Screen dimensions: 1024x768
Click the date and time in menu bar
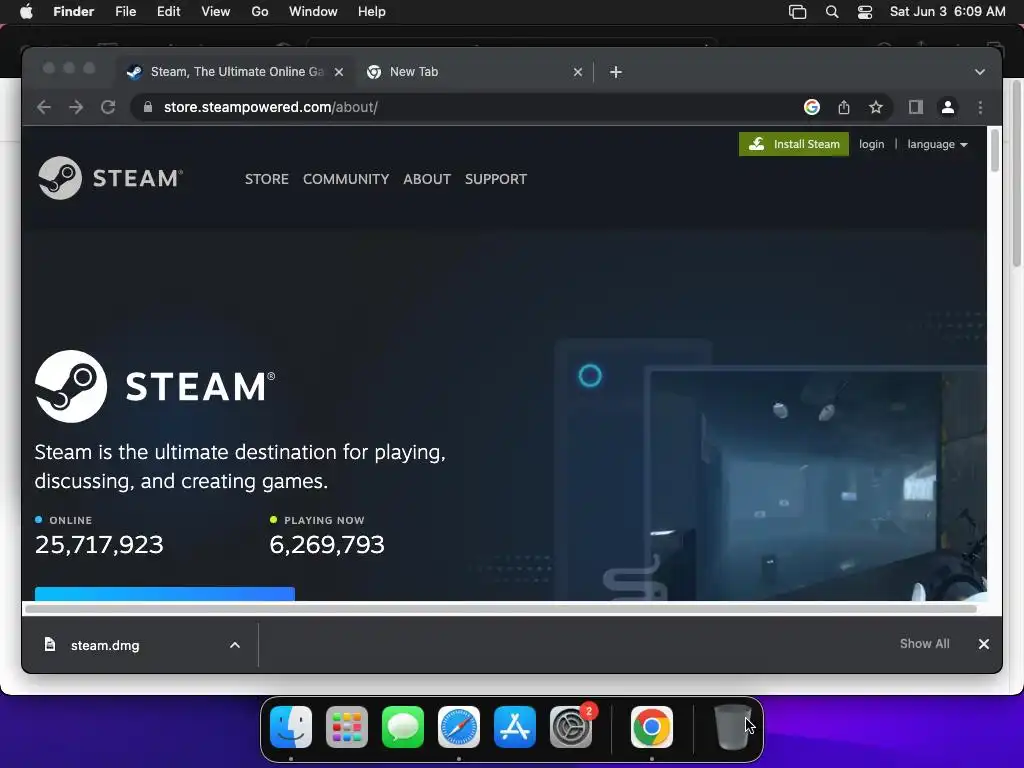[947, 12]
